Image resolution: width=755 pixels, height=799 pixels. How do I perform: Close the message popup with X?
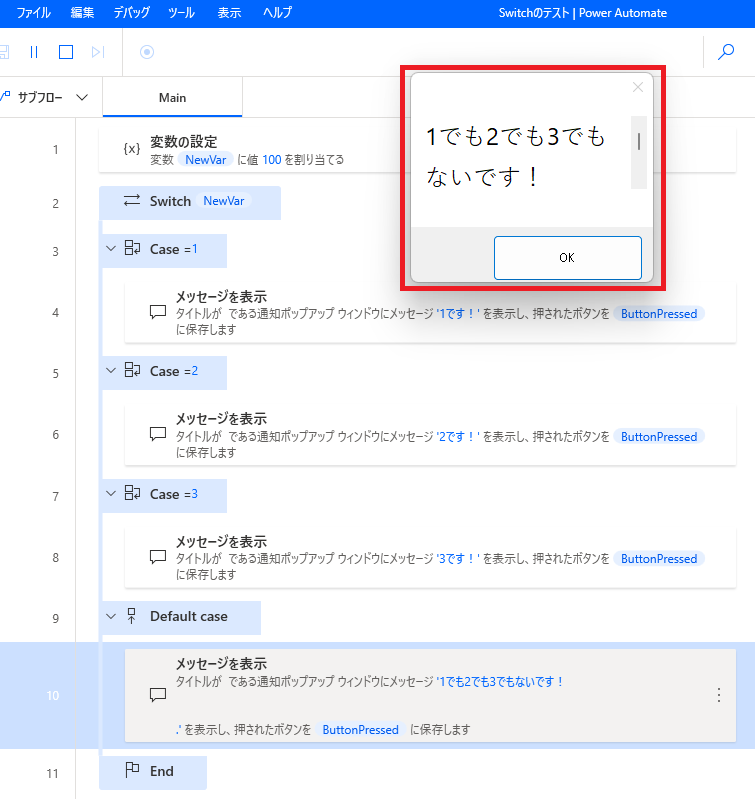pyautogui.click(x=638, y=87)
